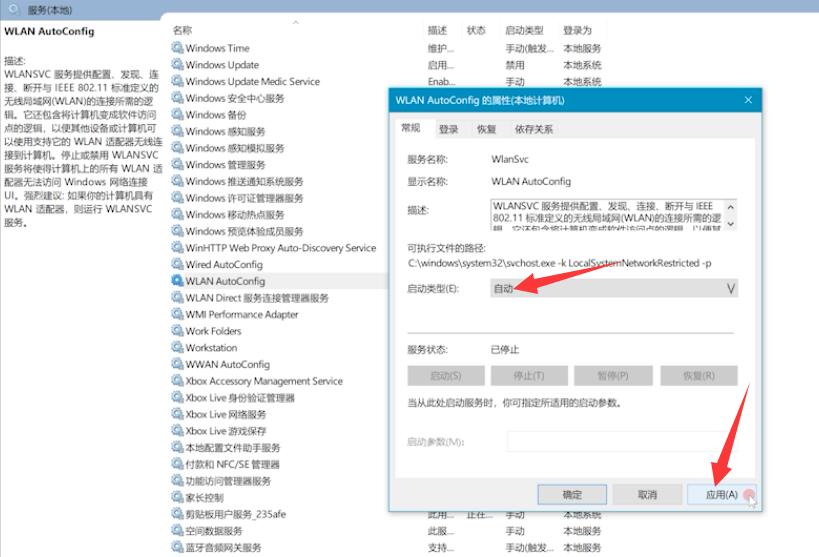The image size is (819, 557).
Task: Sort by the 登录为 column header
Action: 577,30
